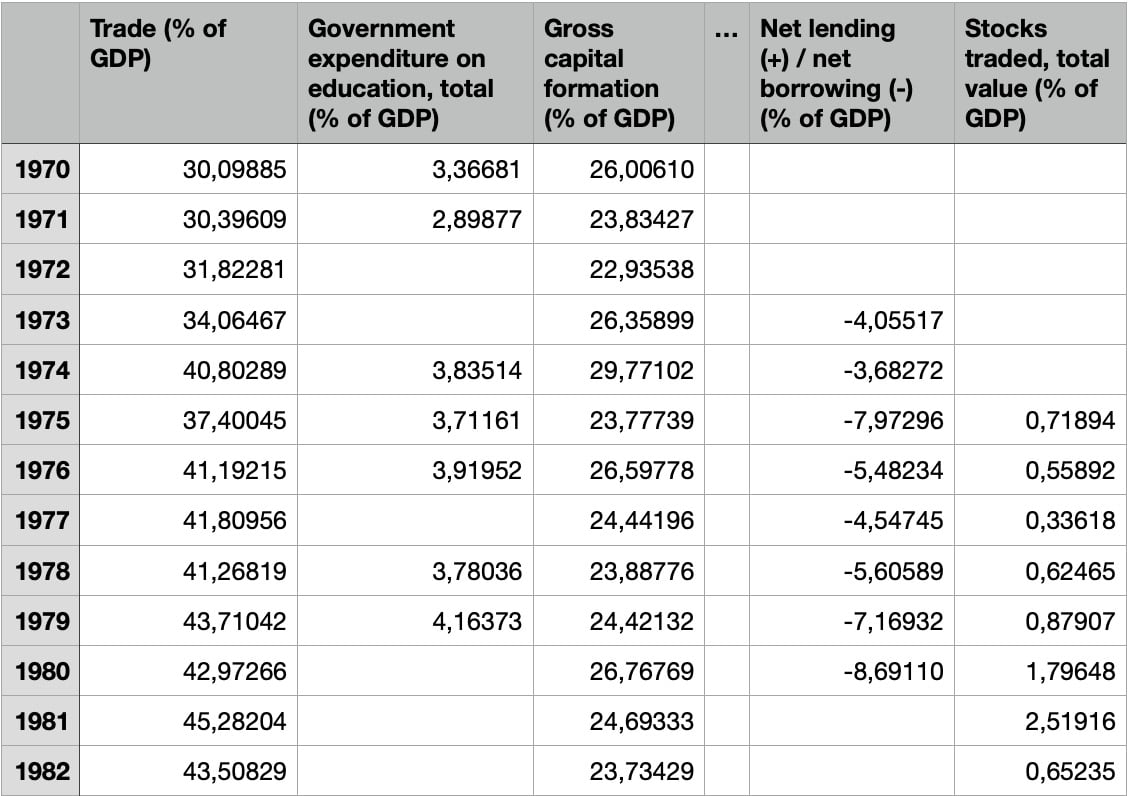Click the 1981 trade value 45,28204

pos(188,720)
